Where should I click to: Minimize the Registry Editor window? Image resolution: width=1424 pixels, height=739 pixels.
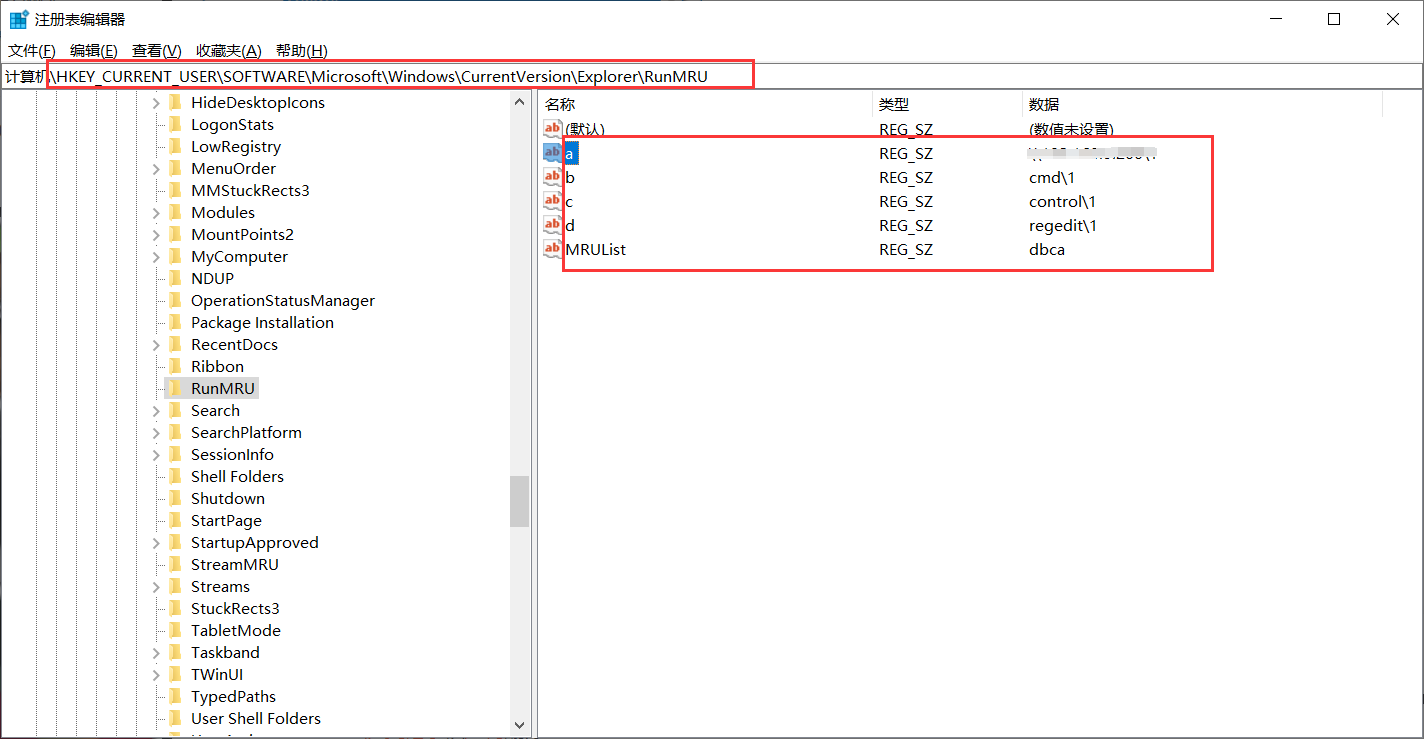(1275, 19)
